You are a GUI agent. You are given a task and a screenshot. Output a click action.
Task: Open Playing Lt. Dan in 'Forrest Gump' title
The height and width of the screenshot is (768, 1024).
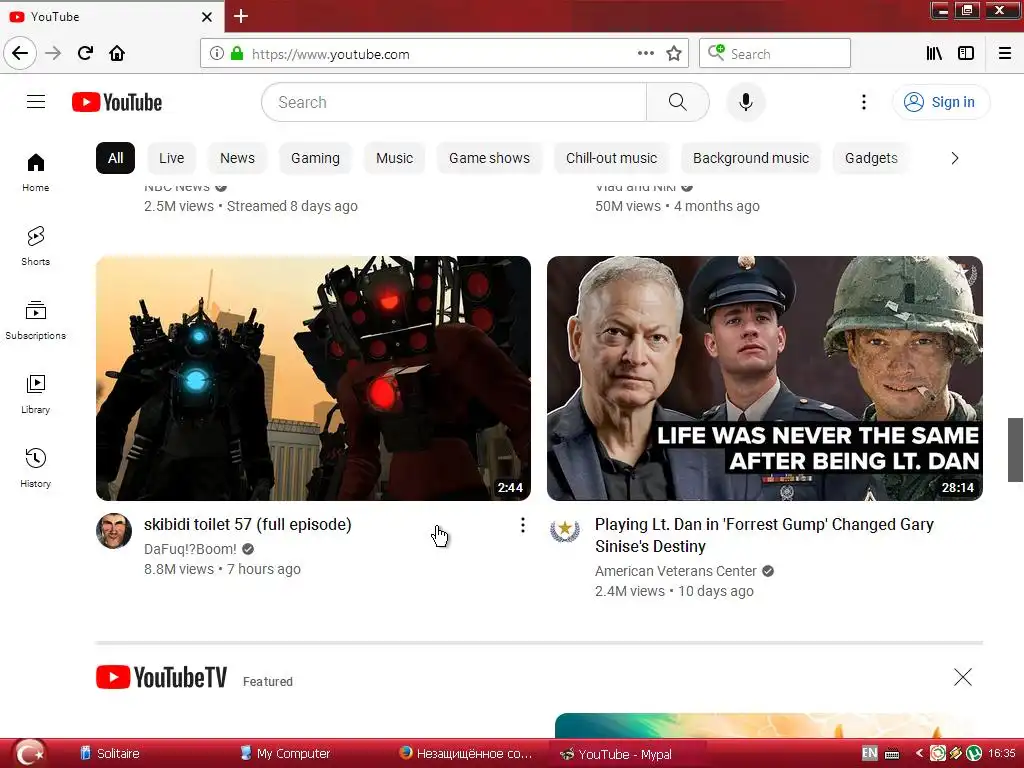coord(764,536)
